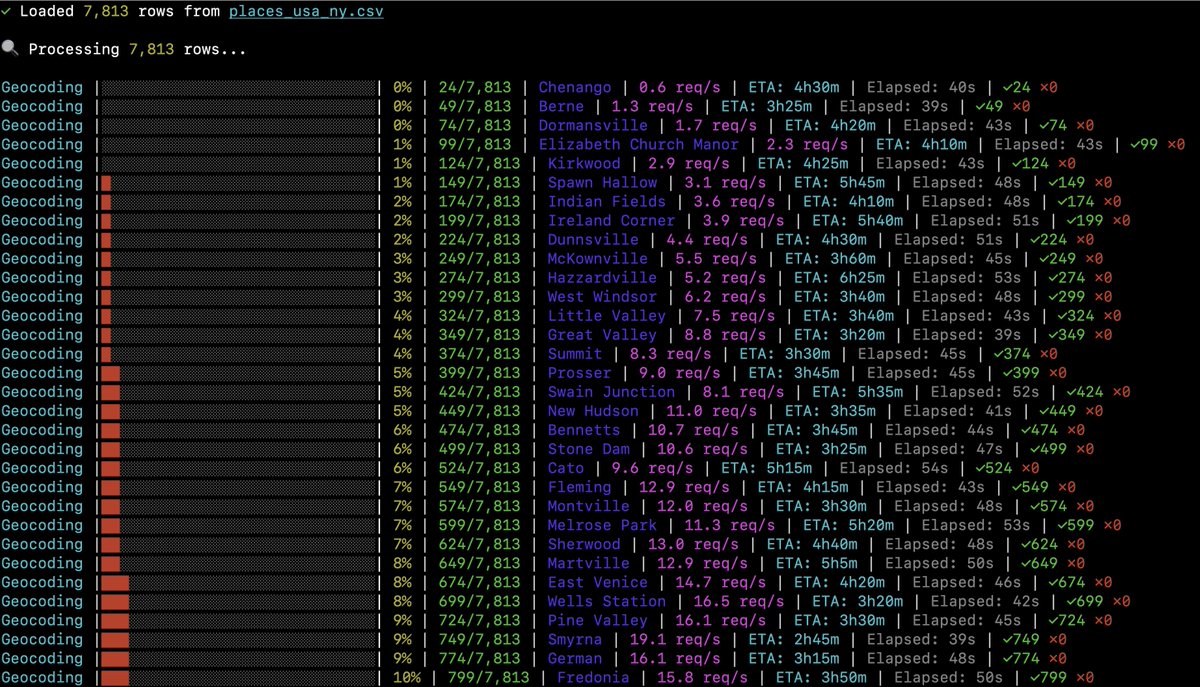Screen dimensions: 1200x687
Task: Select the West Windsor text
Action: click(x=602, y=297)
